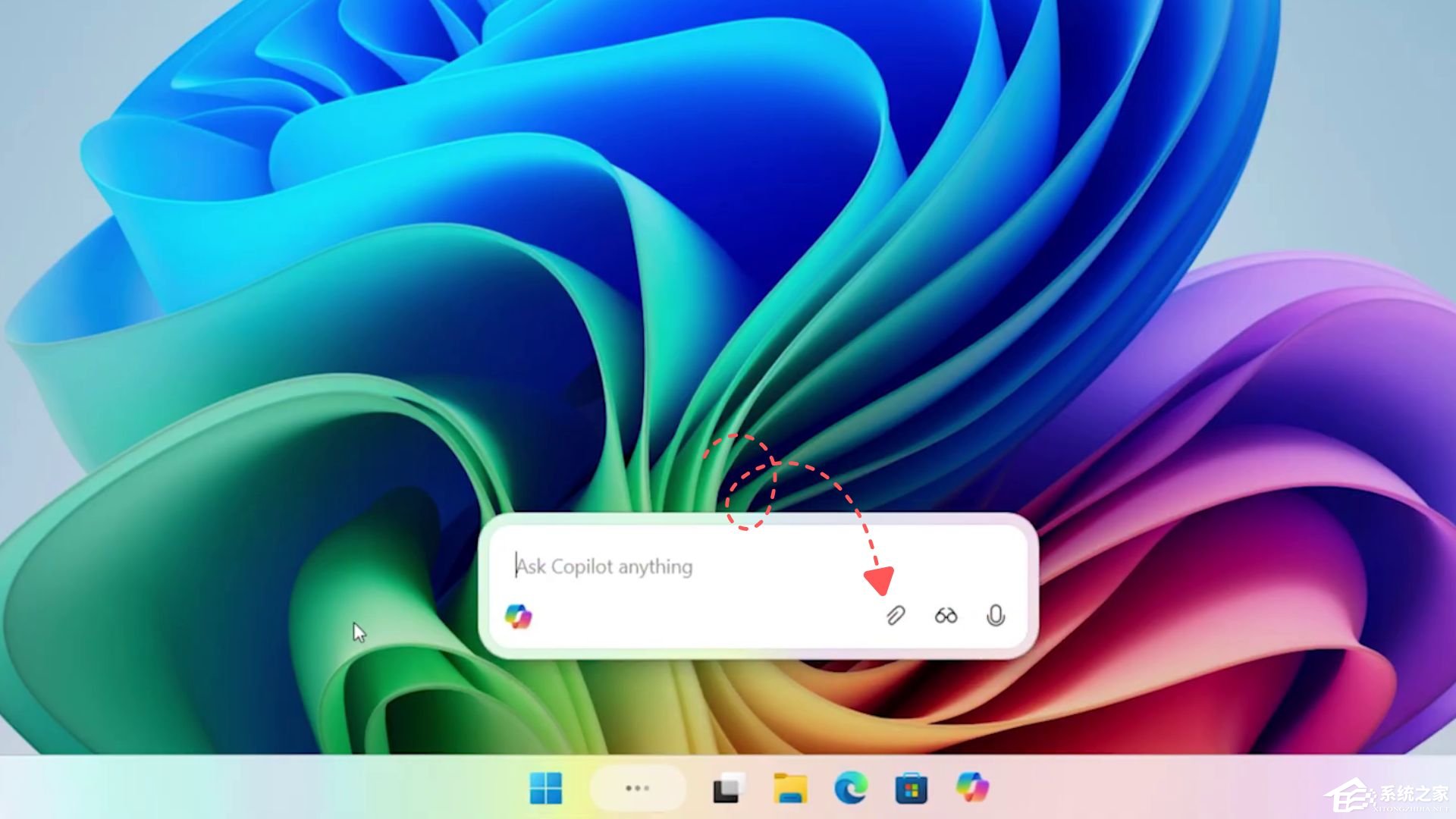This screenshot has height=819, width=1456.
Task: Open Copilot Vision via the glasses icon
Action: pyautogui.click(x=946, y=616)
